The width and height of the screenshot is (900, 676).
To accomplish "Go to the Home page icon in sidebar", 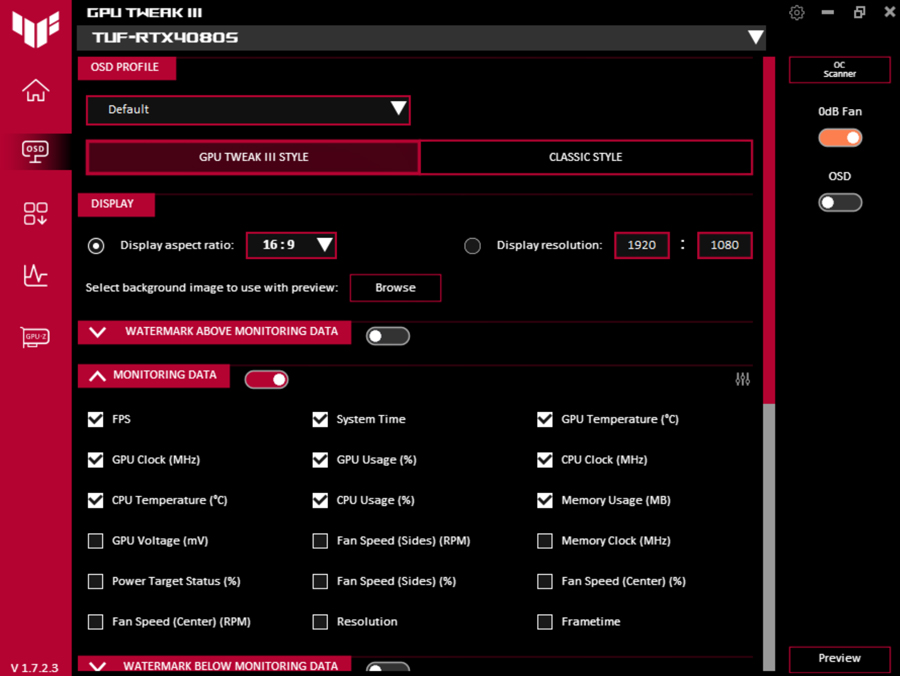I will point(35,90).
